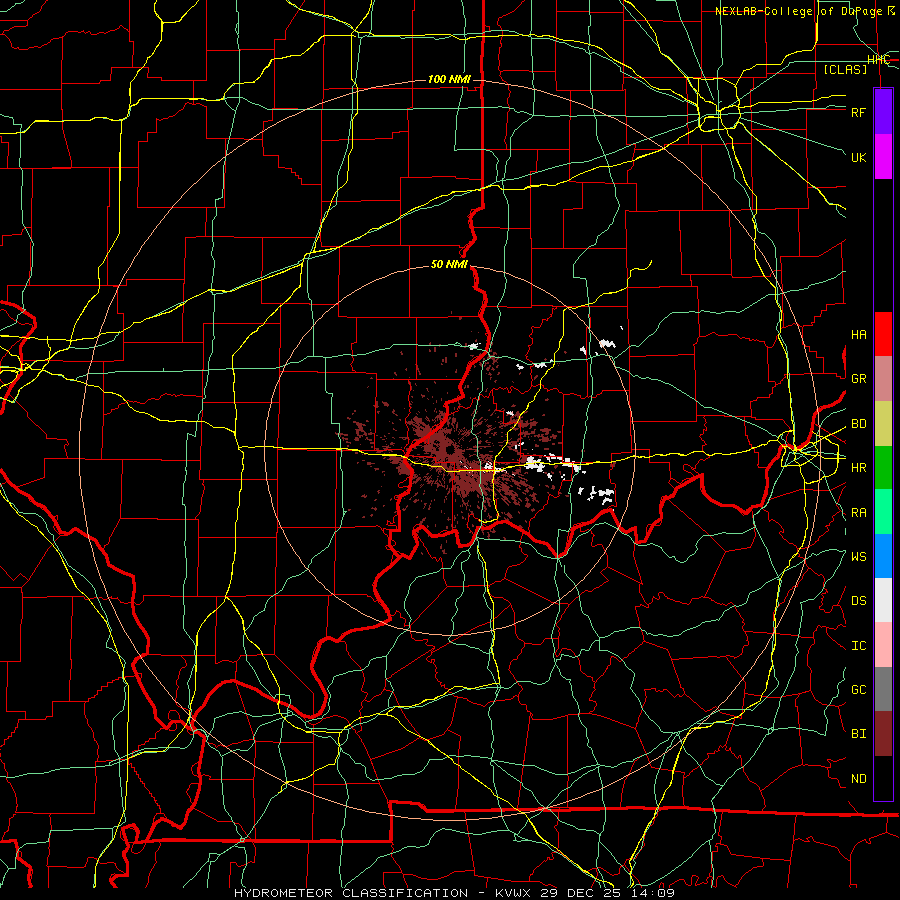
Task: Click the DS legend label
Action: tap(858, 601)
